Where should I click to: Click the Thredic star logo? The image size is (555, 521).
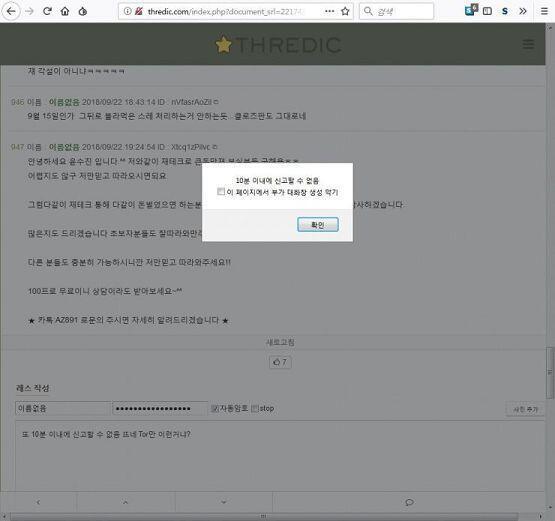(x=223, y=45)
